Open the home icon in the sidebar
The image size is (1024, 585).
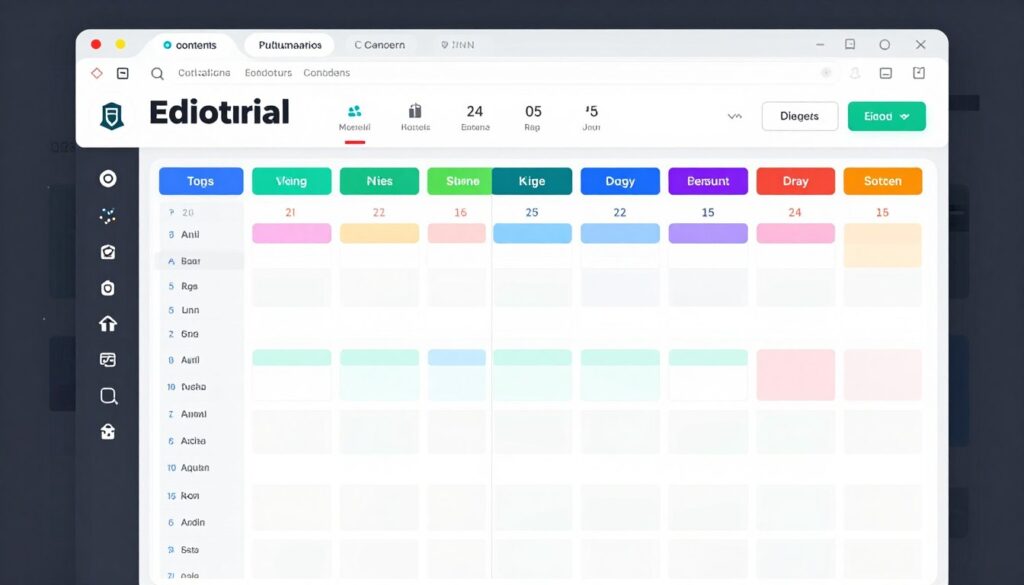point(108,323)
